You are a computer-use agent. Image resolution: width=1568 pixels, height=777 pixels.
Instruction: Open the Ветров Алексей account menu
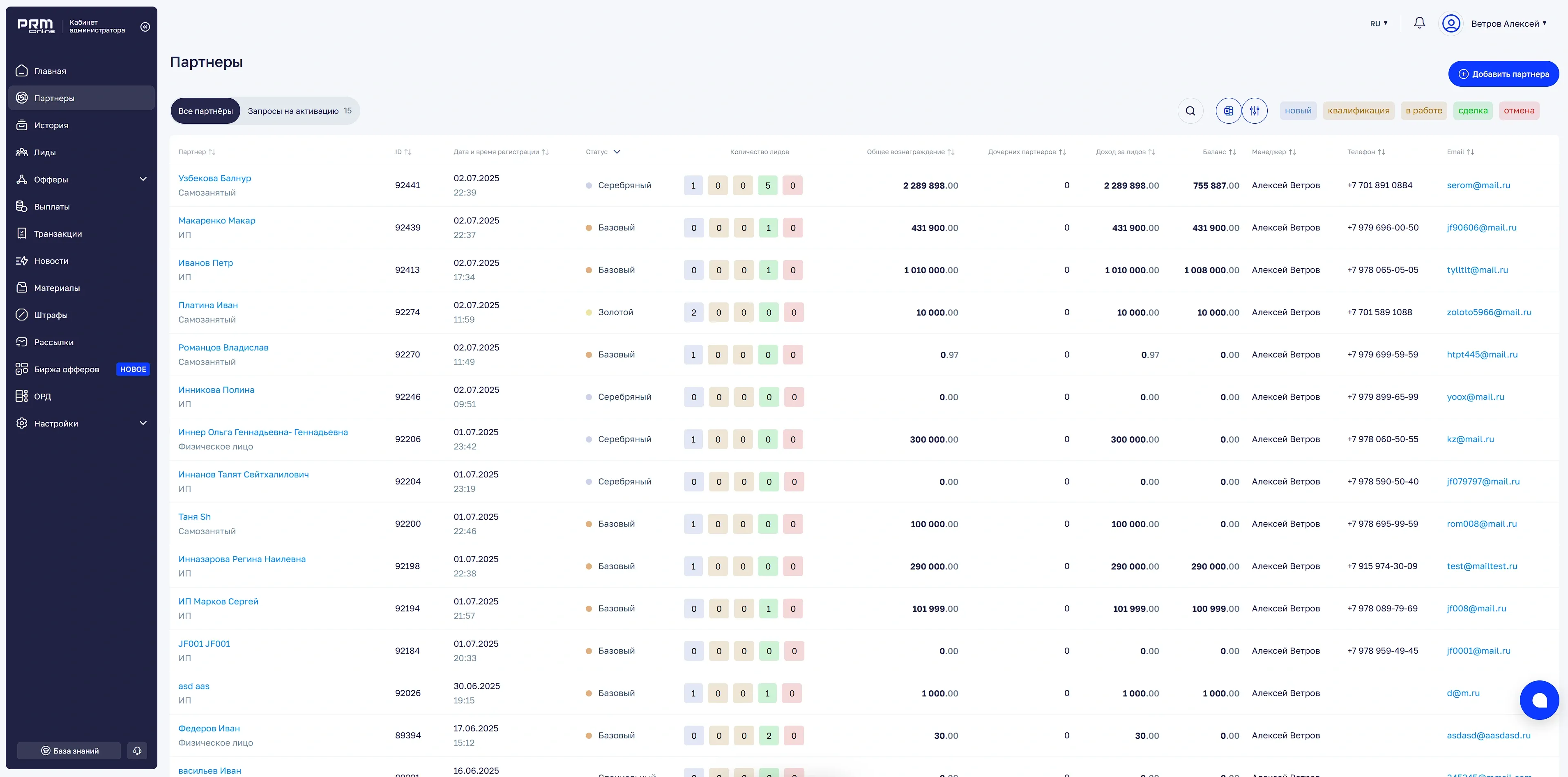click(1508, 23)
